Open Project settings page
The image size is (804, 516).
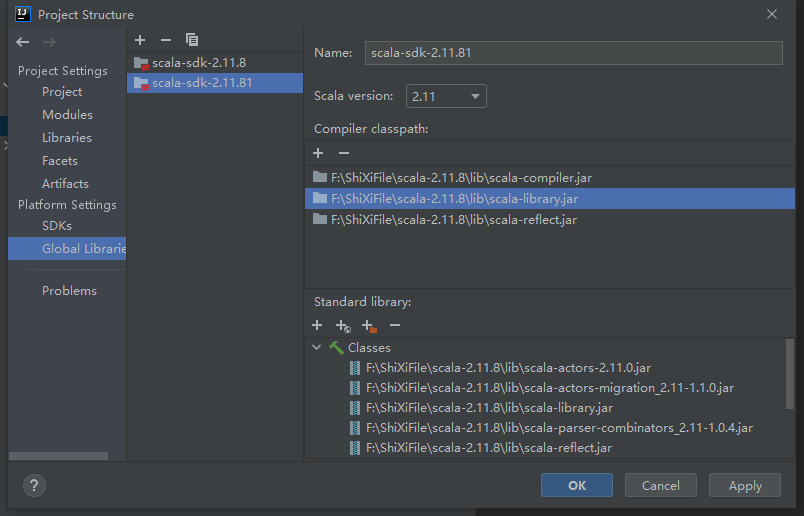pos(62,92)
